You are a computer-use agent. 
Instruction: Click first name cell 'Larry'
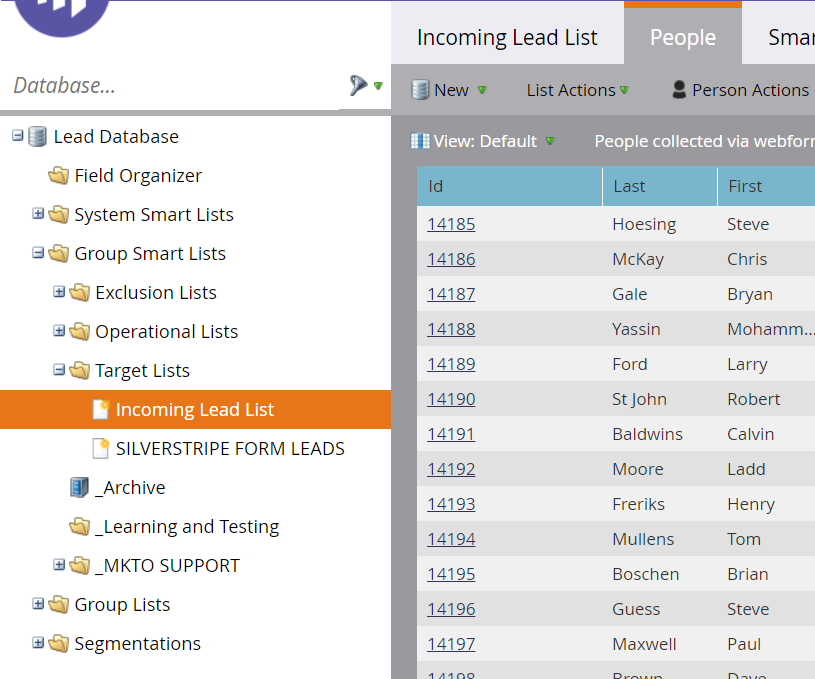pos(747,364)
